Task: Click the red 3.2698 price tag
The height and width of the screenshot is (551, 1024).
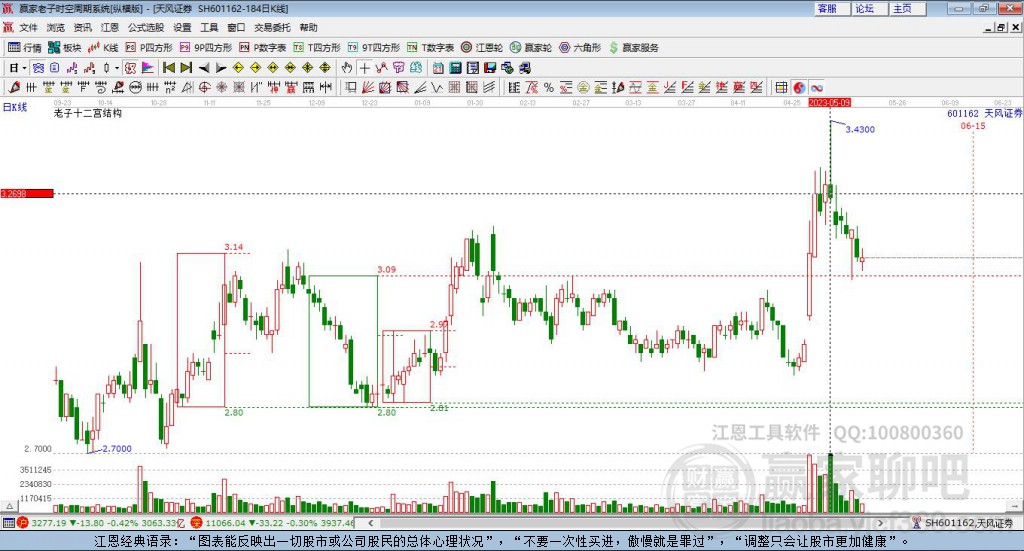Action: 27,193
